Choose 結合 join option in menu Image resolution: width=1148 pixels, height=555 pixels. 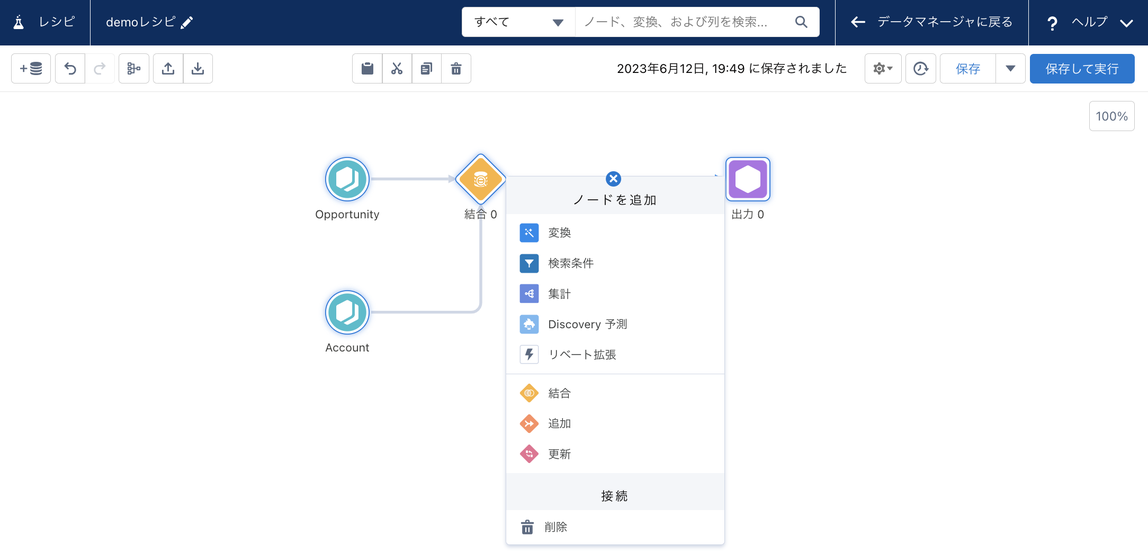click(x=615, y=393)
